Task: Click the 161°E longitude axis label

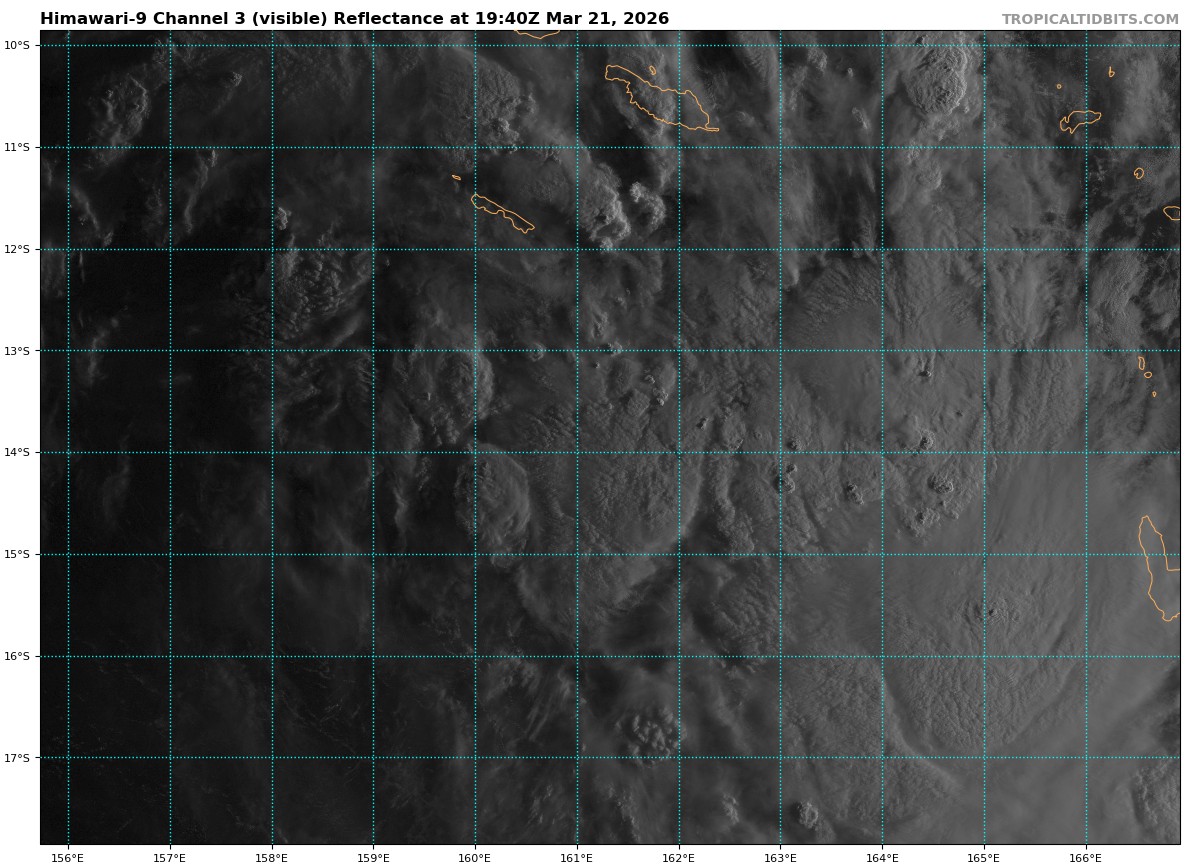Action: pos(577,857)
